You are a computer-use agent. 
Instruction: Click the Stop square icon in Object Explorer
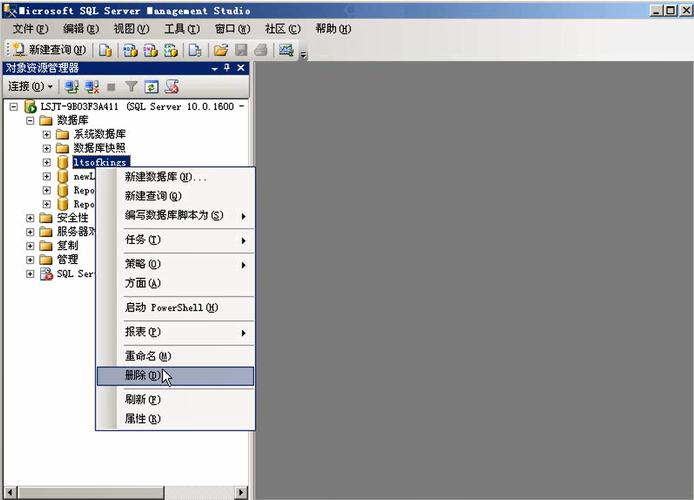[111, 87]
